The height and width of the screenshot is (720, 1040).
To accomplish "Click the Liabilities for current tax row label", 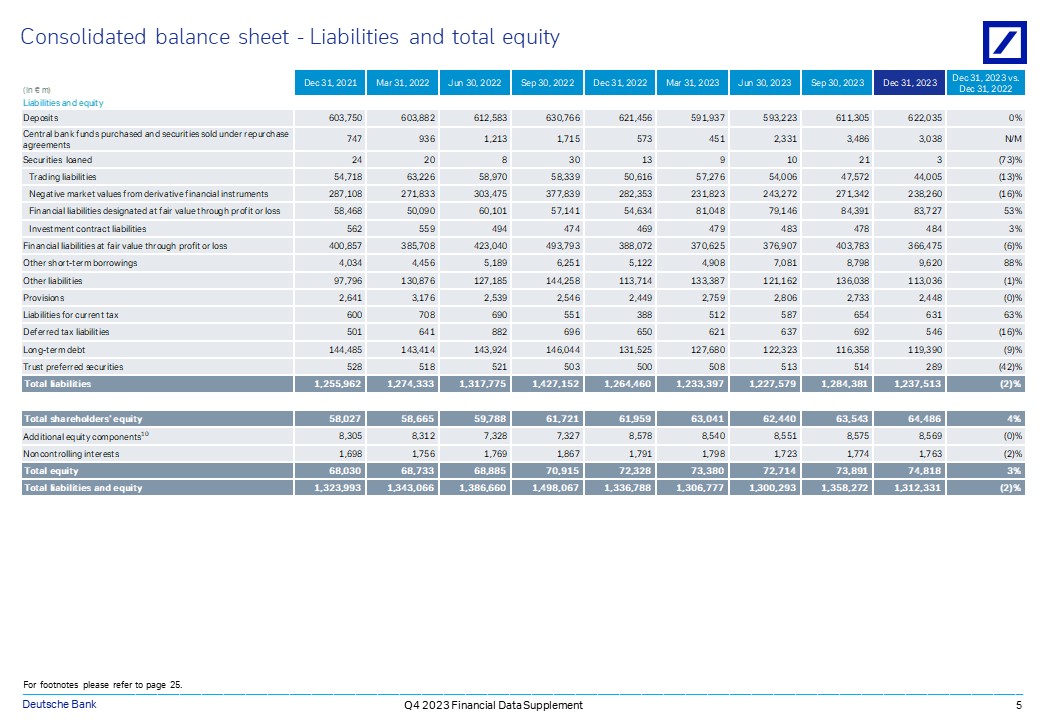I will pyautogui.click(x=71, y=315).
